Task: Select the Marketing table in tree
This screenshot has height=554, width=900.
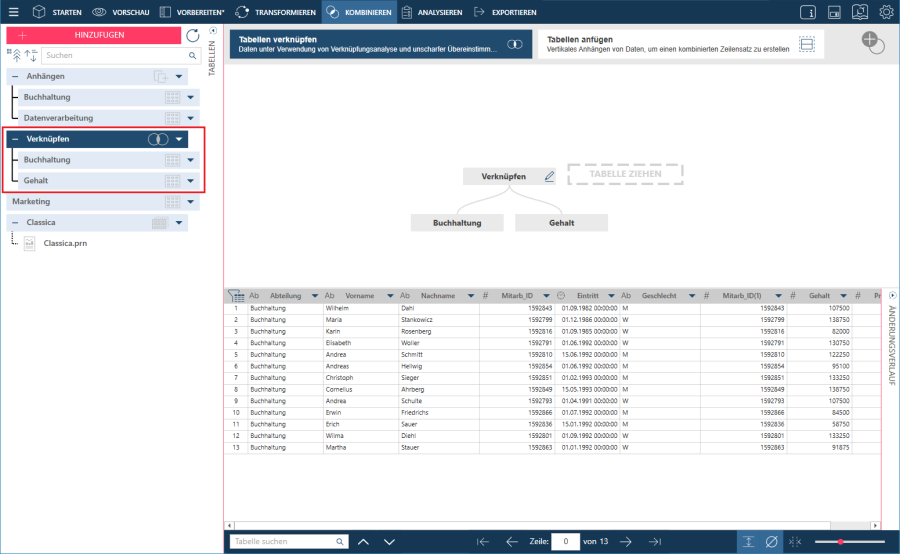Action: pos(31,202)
